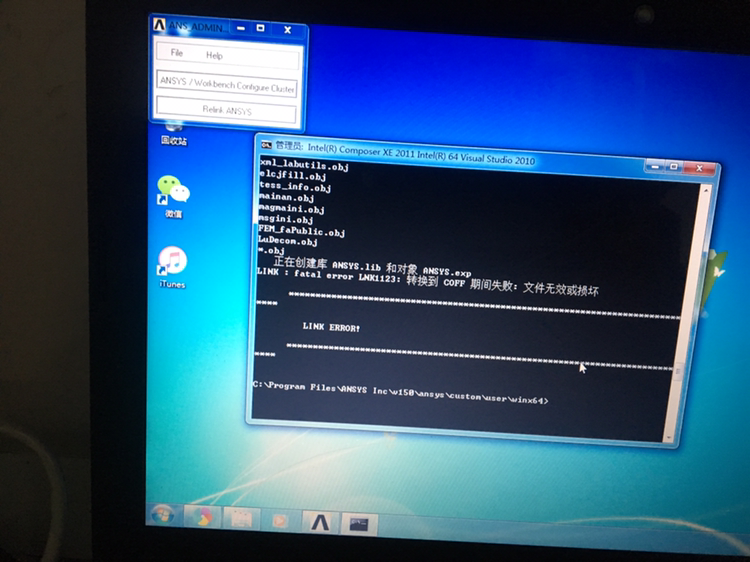Click the 'magmaini.obj' line

(x=292, y=209)
